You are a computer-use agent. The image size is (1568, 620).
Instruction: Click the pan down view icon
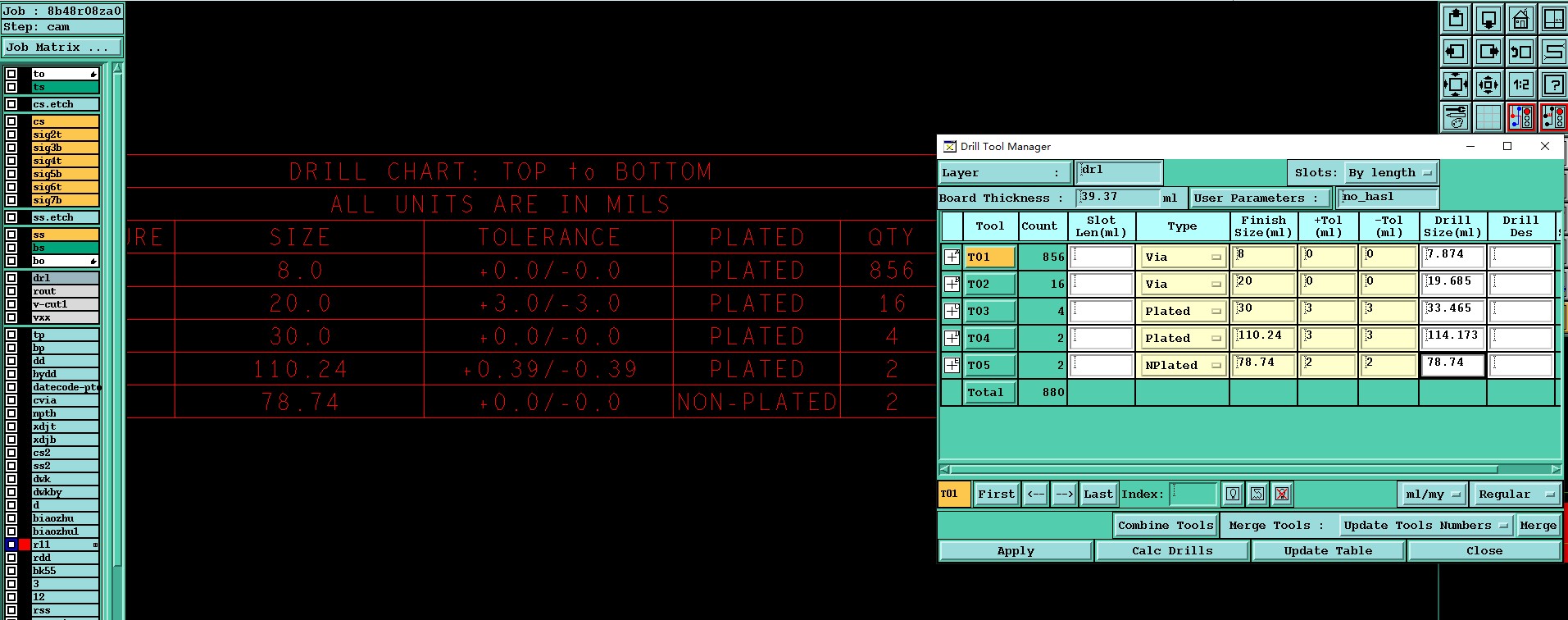pyautogui.click(x=1488, y=18)
